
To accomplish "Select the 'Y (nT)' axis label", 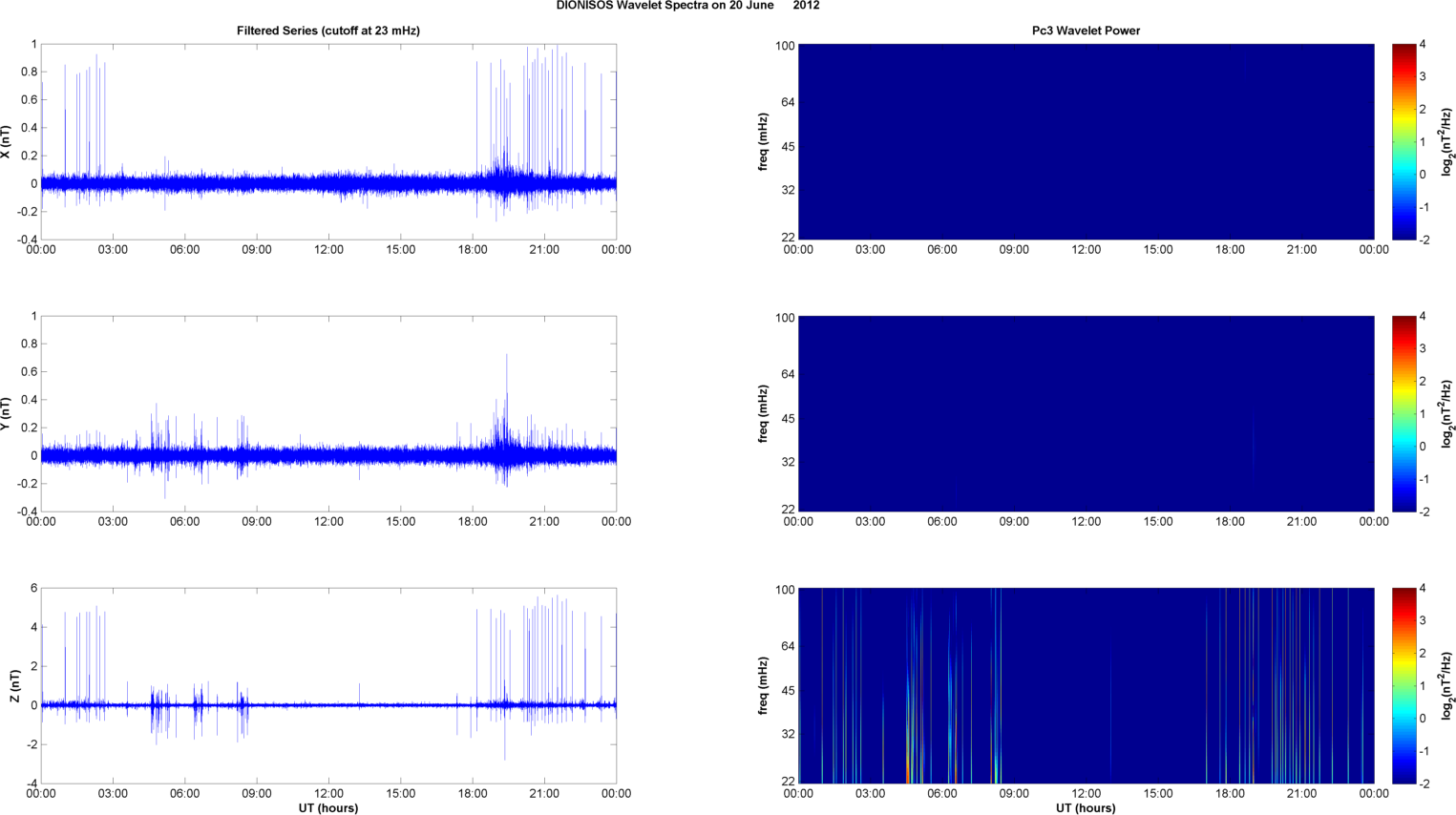I will pos(6,414).
